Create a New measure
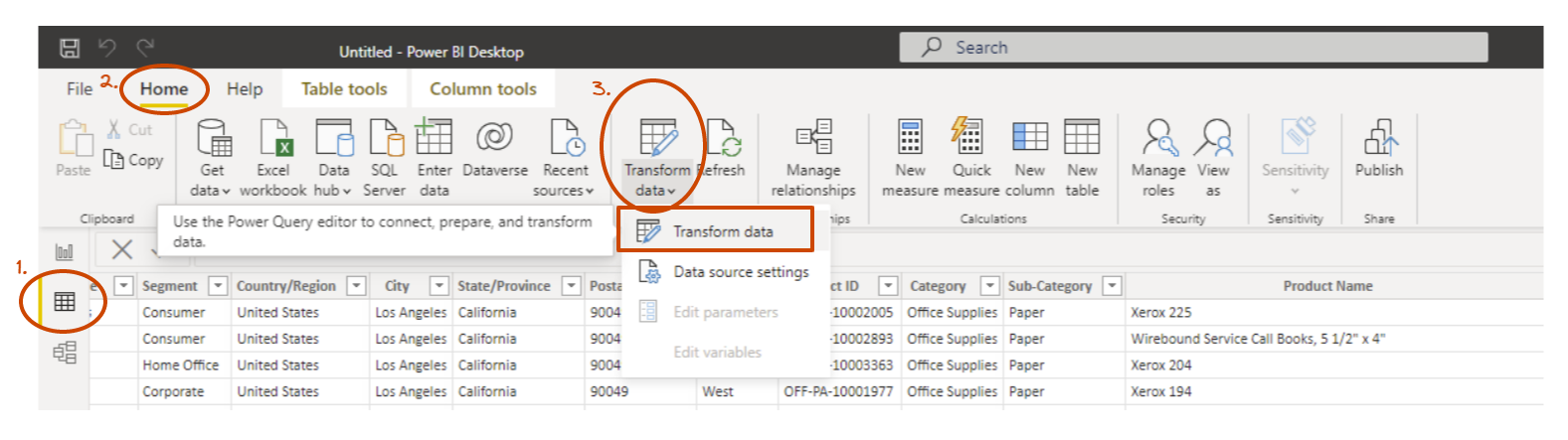Screen dimensions: 1568x440 pos(910,139)
